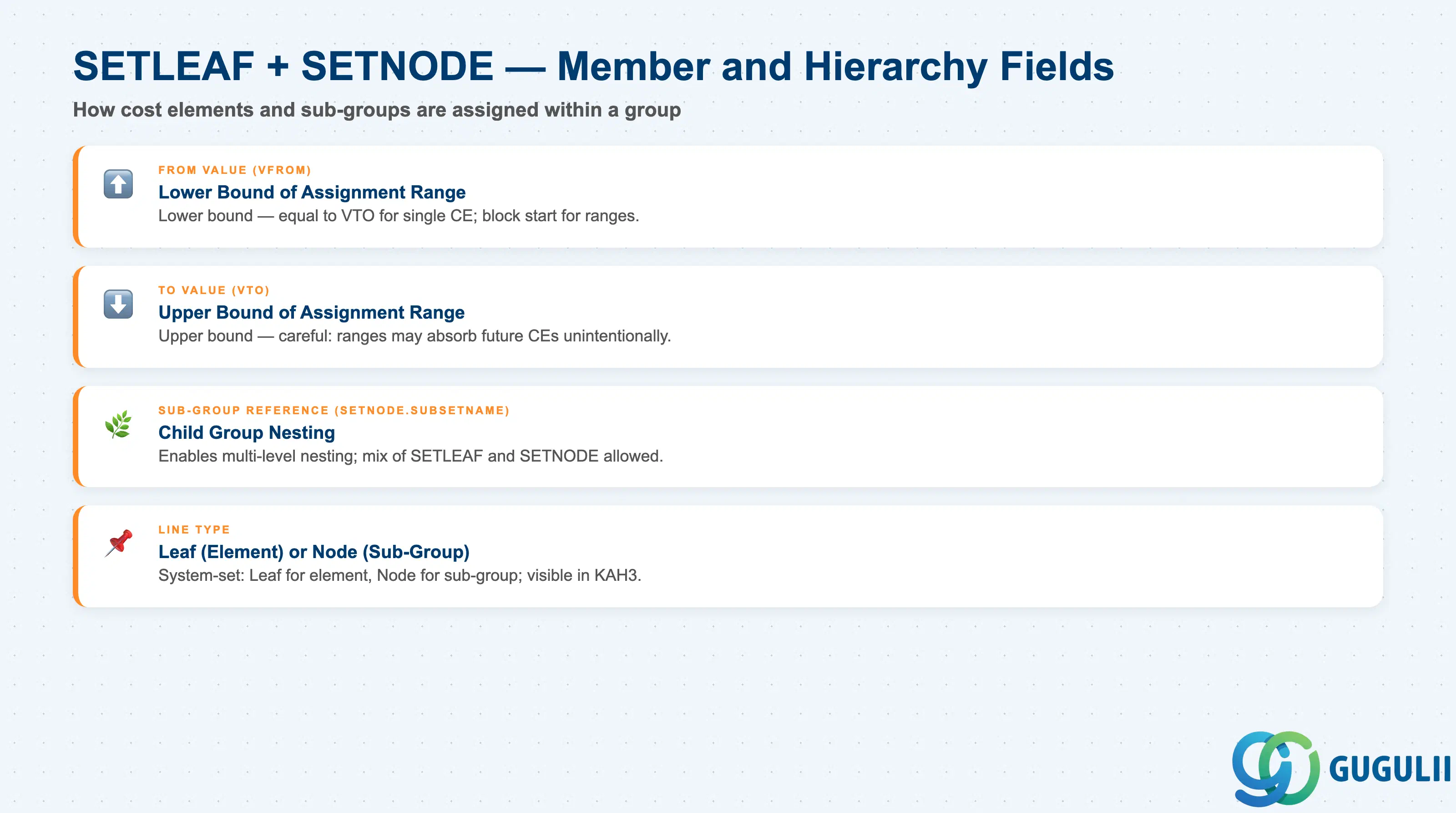This screenshot has height=813, width=1456.
Task: Click the herb leaf icon for Child Group Nesting
Action: pos(118,424)
